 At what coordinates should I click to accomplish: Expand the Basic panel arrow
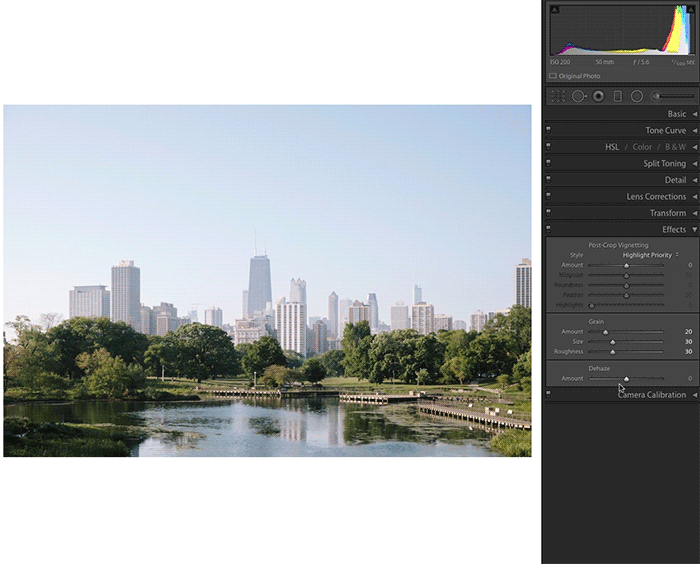point(695,114)
